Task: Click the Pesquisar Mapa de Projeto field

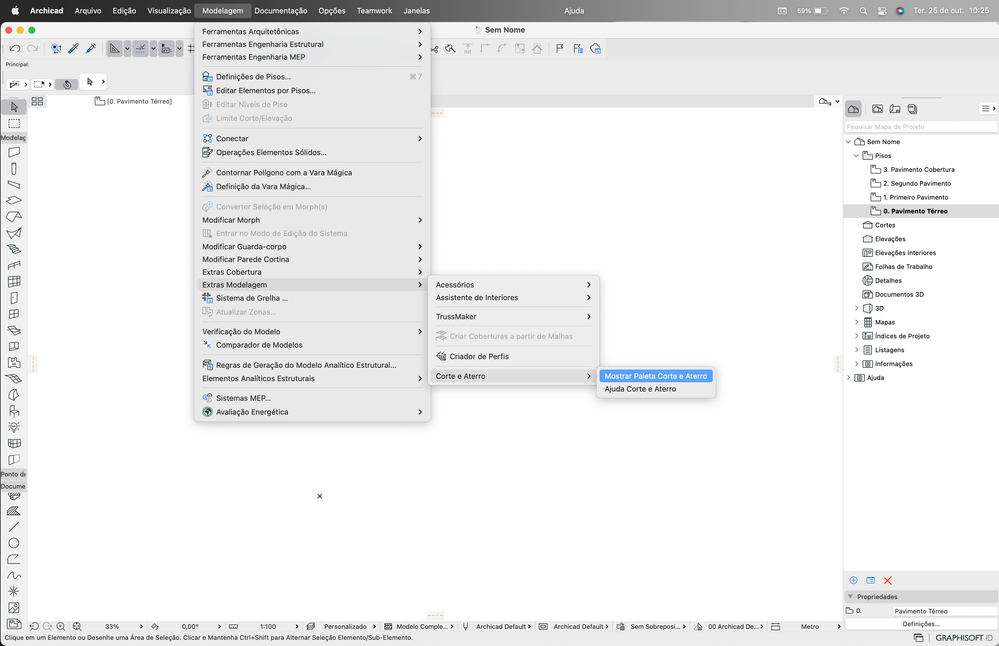Action: click(x=921, y=127)
